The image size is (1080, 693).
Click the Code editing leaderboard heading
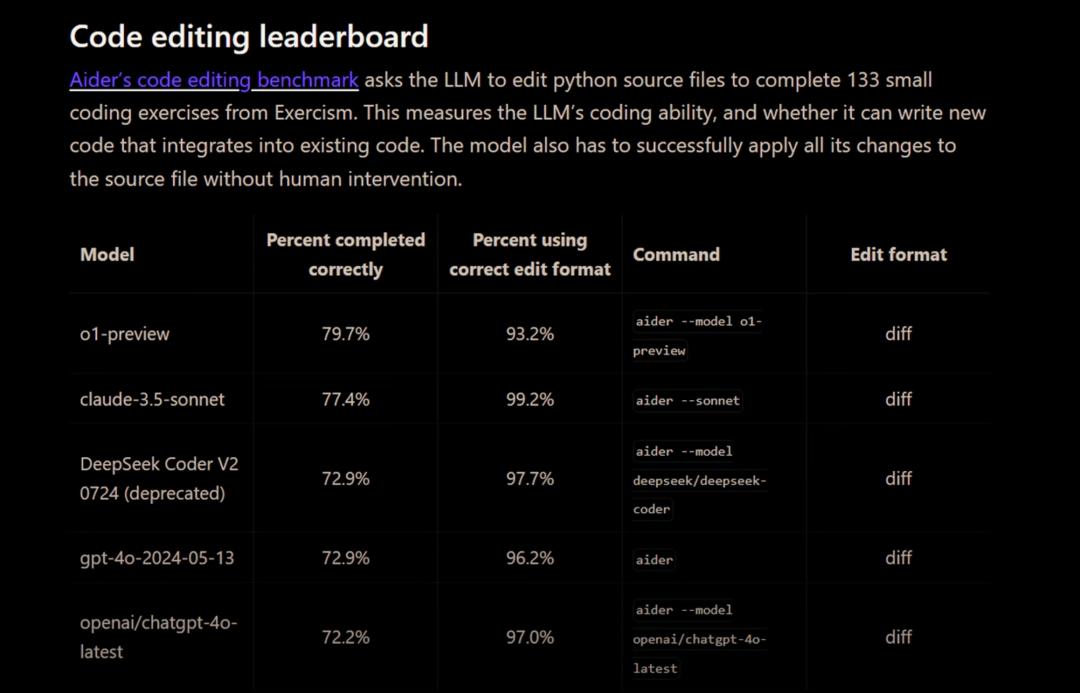click(x=249, y=37)
